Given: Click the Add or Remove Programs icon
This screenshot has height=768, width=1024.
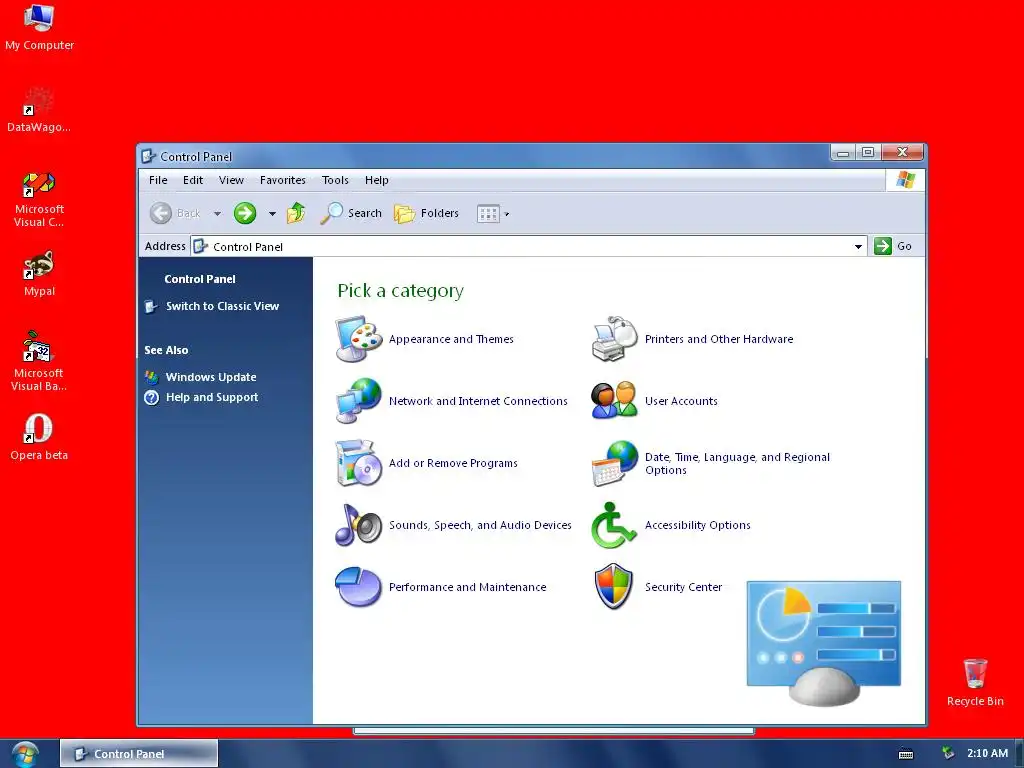Looking at the screenshot, I should coord(359,463).
